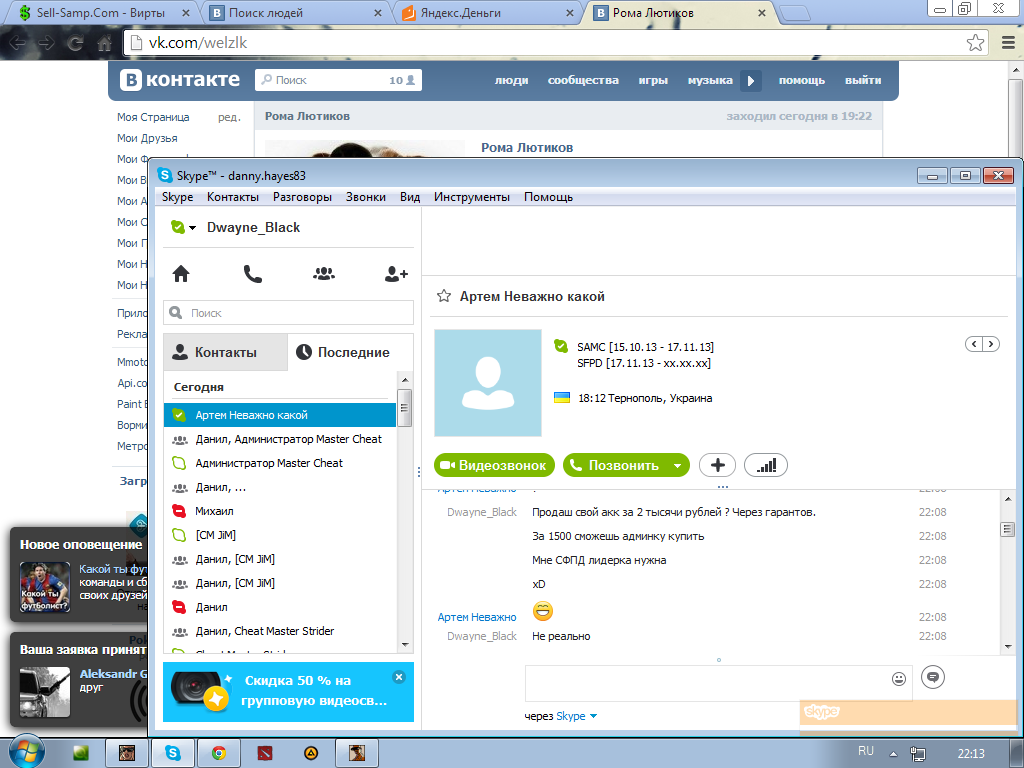Click the chat history scroll-down arrow
Viewport: 1024px width, 768px height.
[x=1007, y=645]
